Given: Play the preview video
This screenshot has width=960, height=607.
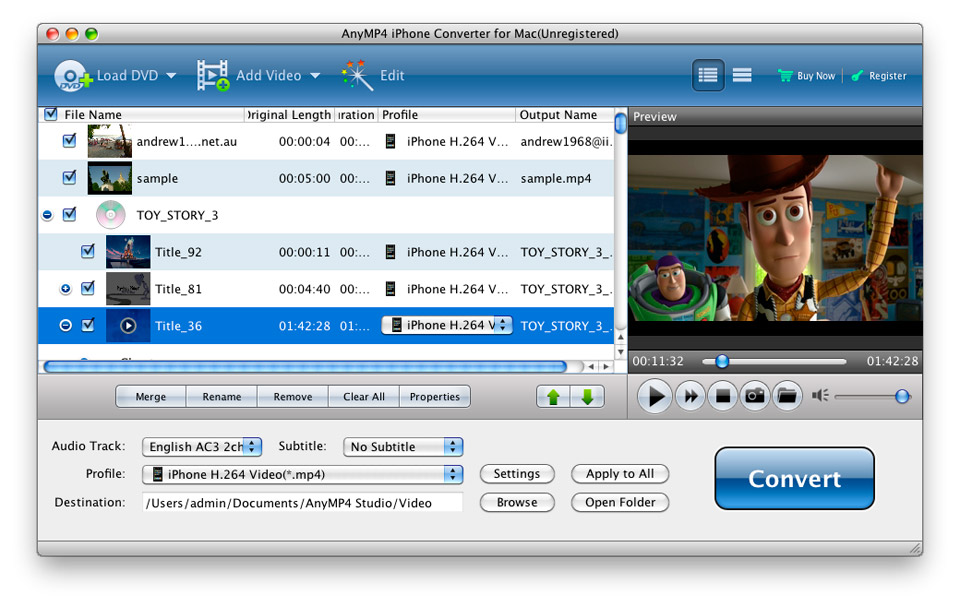Looking at the screenshot, I should [x=654, y=396].
